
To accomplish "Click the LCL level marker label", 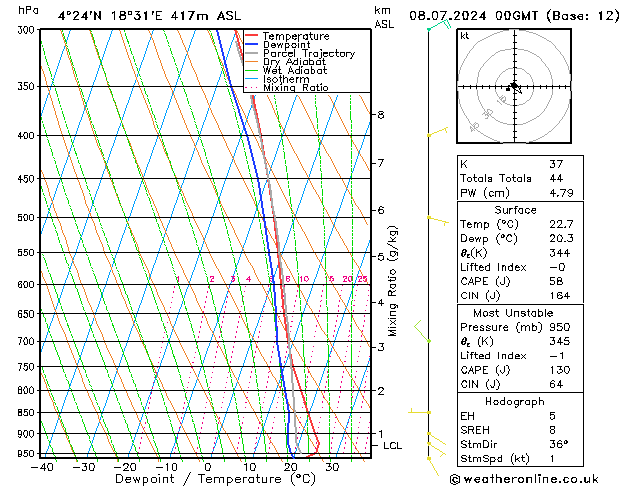I will pos(392,445).
